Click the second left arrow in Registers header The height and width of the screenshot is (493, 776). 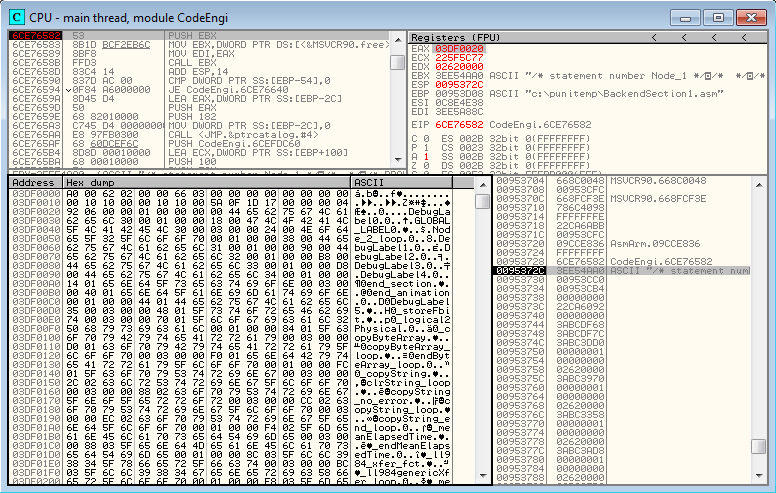(684, 37)
